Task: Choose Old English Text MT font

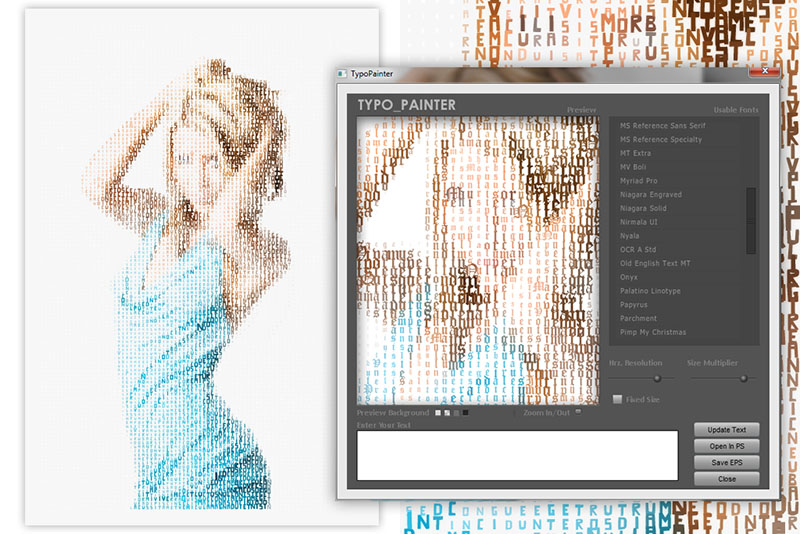Action: pos(656,263)
